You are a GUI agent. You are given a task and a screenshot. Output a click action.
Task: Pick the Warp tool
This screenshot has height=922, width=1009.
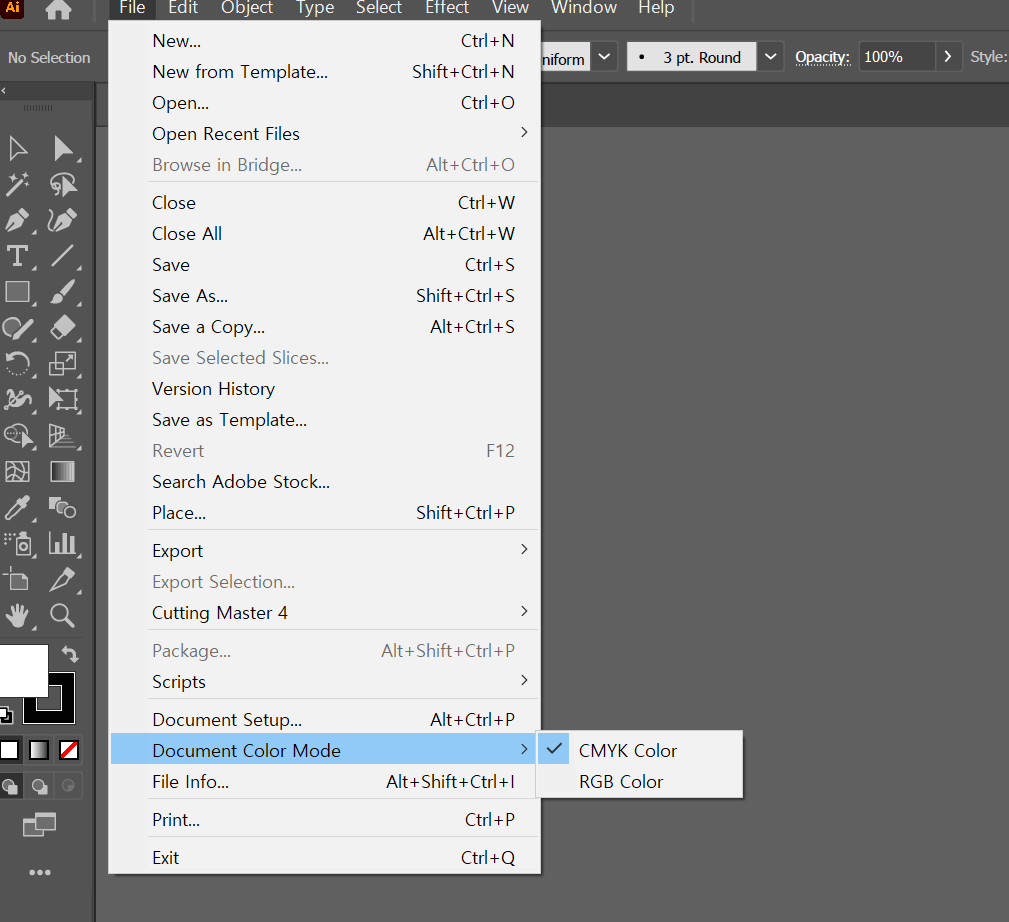(x=18, y=400)
